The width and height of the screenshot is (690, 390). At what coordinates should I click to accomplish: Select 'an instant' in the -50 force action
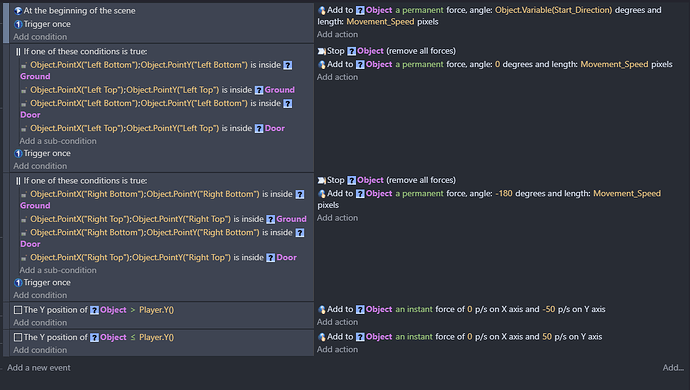tap(414, 309)
